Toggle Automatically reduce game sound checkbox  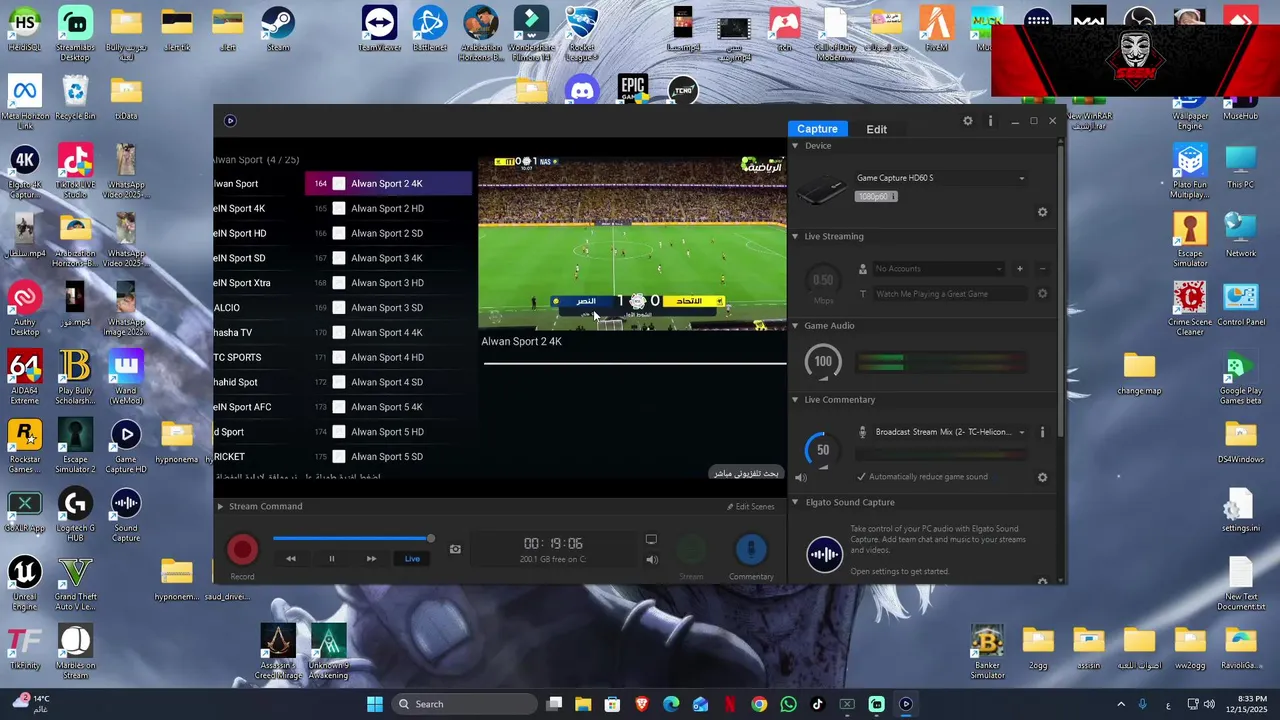pos(861,477)
